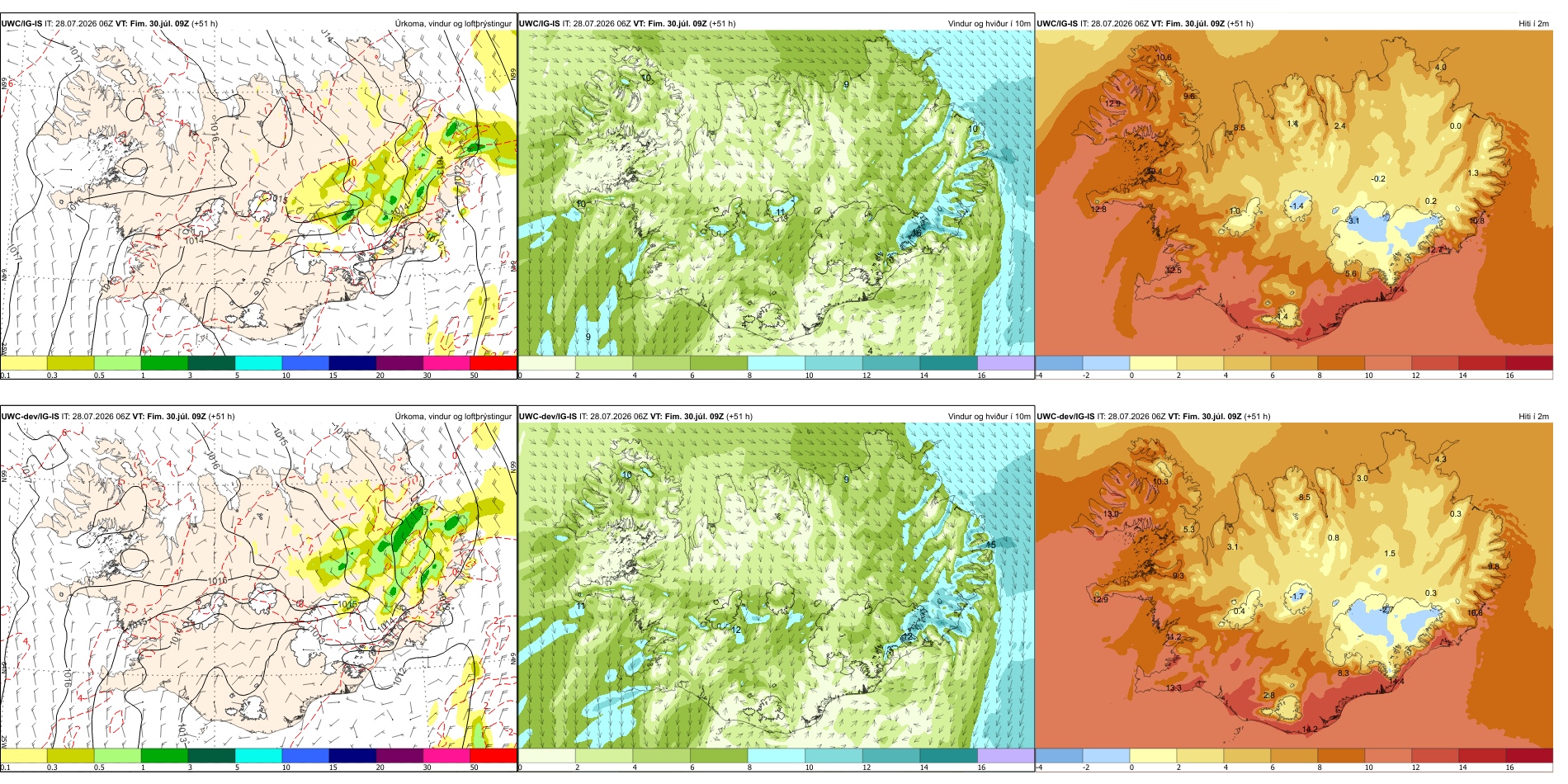Image resolution: width=1568 pixels, height=784 pixels.
Task: Click the 'Vindur og hviður í 10m' title in the UWC/IG-IS panel
Action: pos(989,24)
